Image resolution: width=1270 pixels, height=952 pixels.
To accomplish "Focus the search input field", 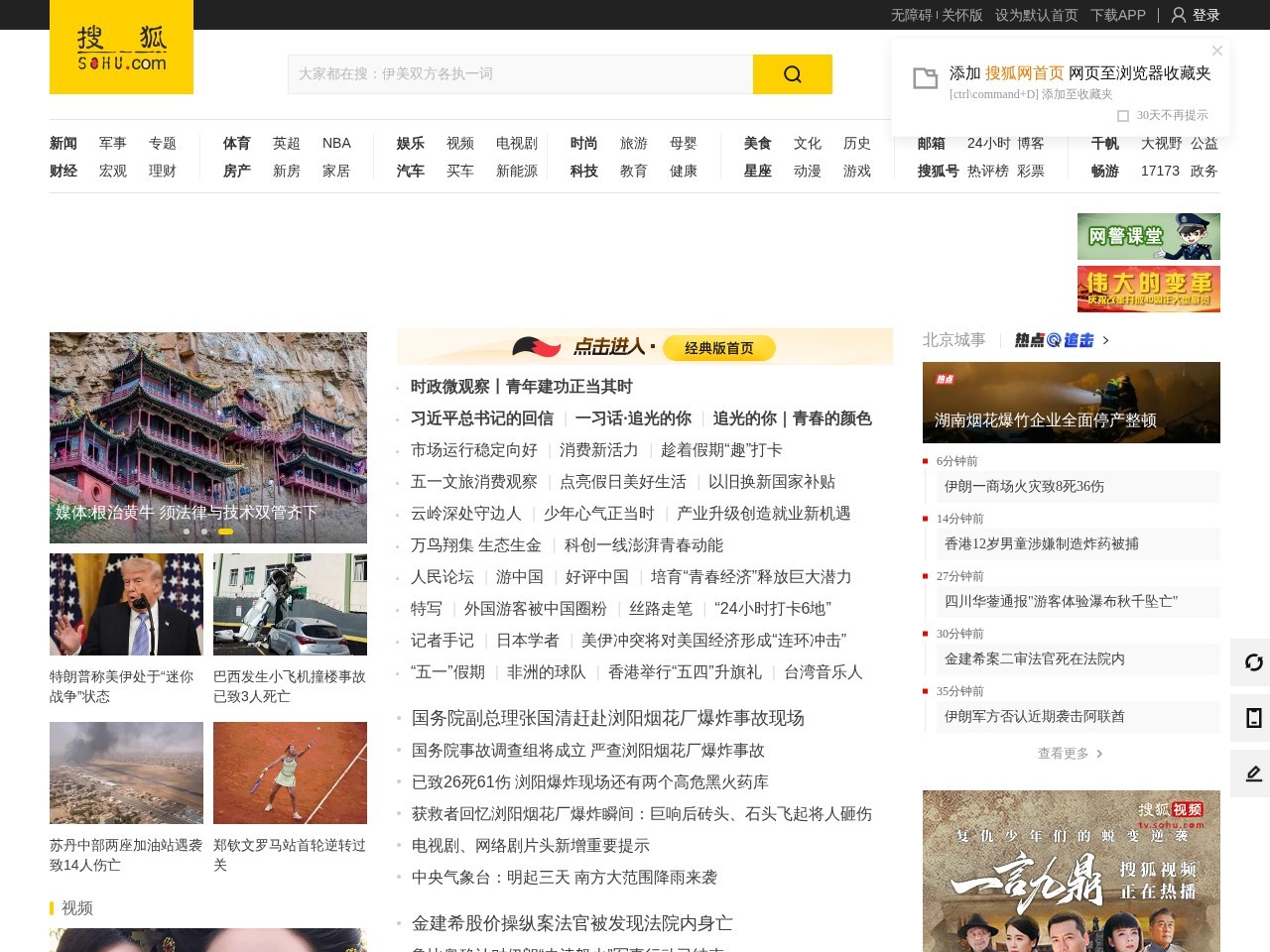I will coord(520,74).
